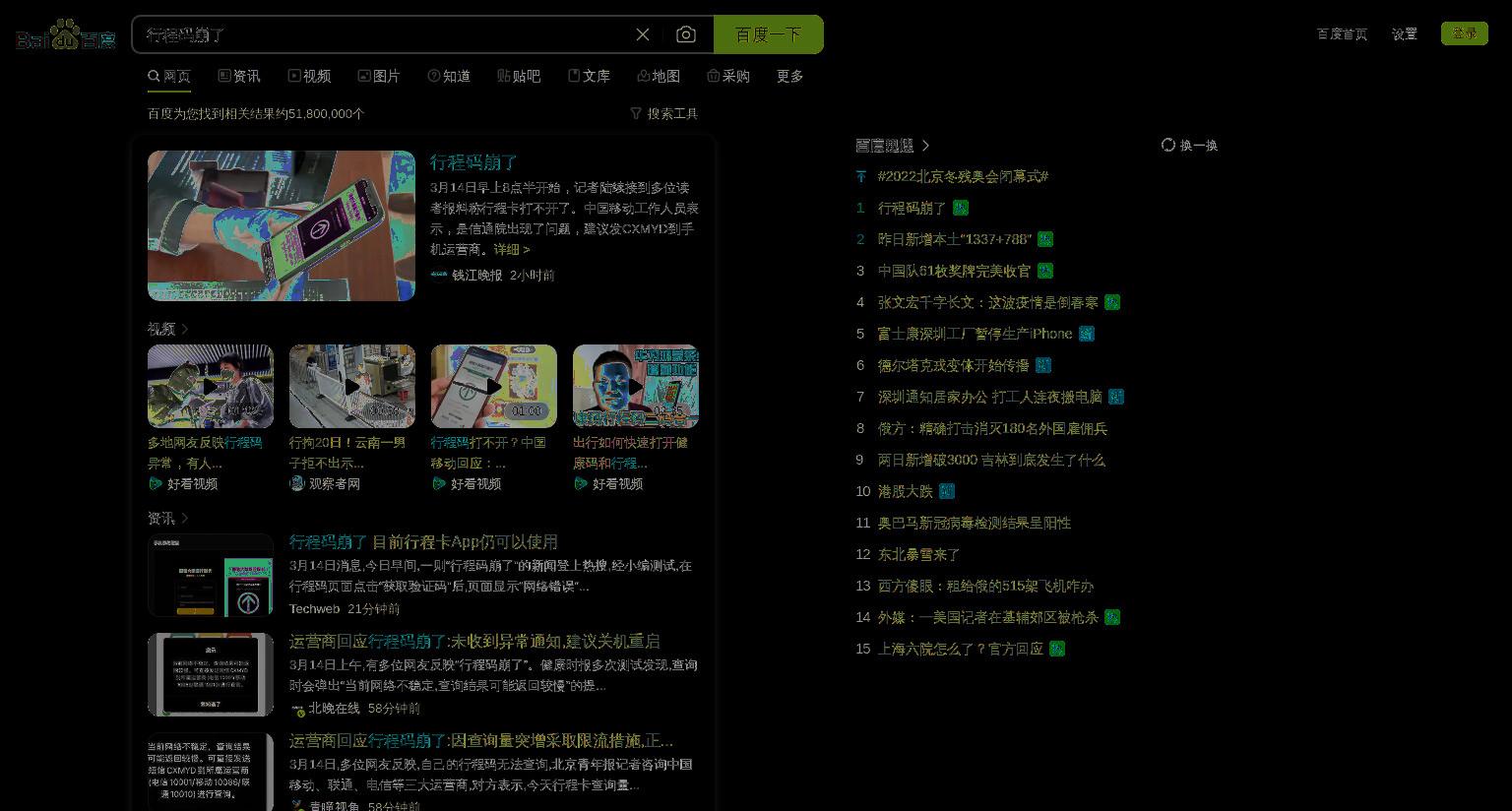Expand the 视频 section chevron

(185, 329)
